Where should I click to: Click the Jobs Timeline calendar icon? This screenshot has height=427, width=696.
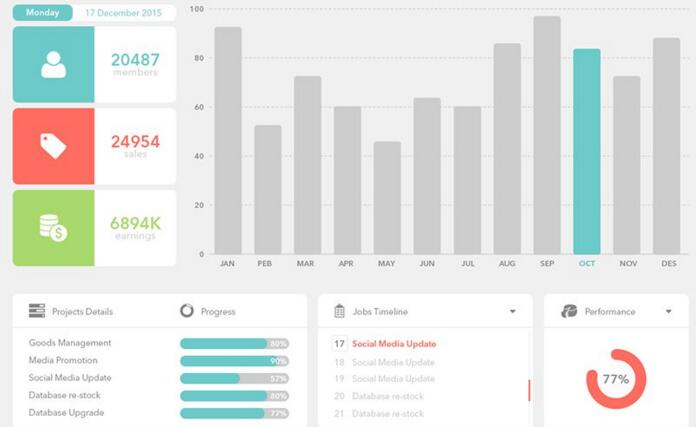click(x=339, y=311)
